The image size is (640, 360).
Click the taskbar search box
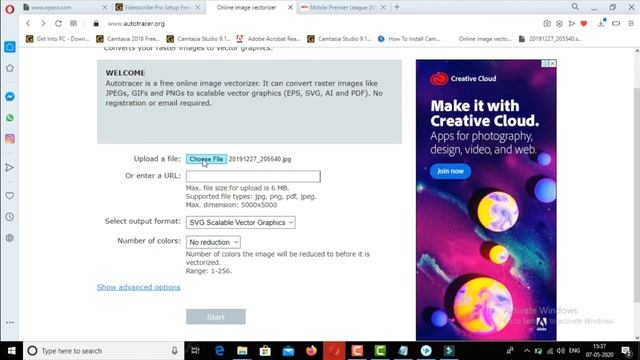coord(103,351)
